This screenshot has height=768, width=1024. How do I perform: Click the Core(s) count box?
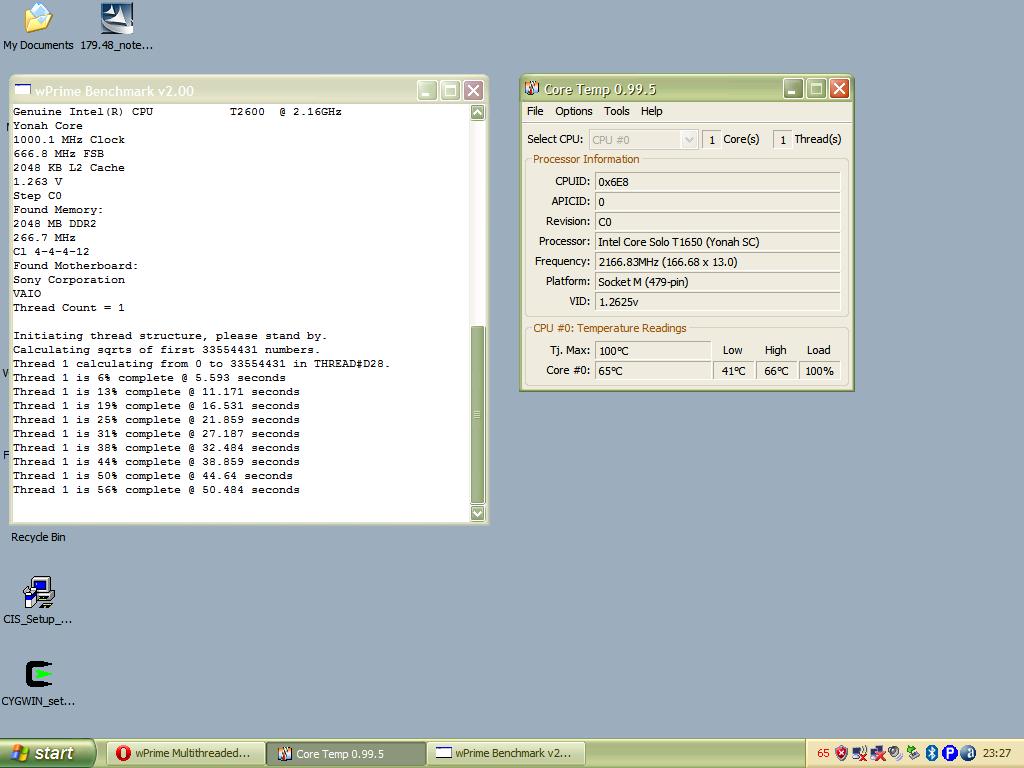click(711, 140)
